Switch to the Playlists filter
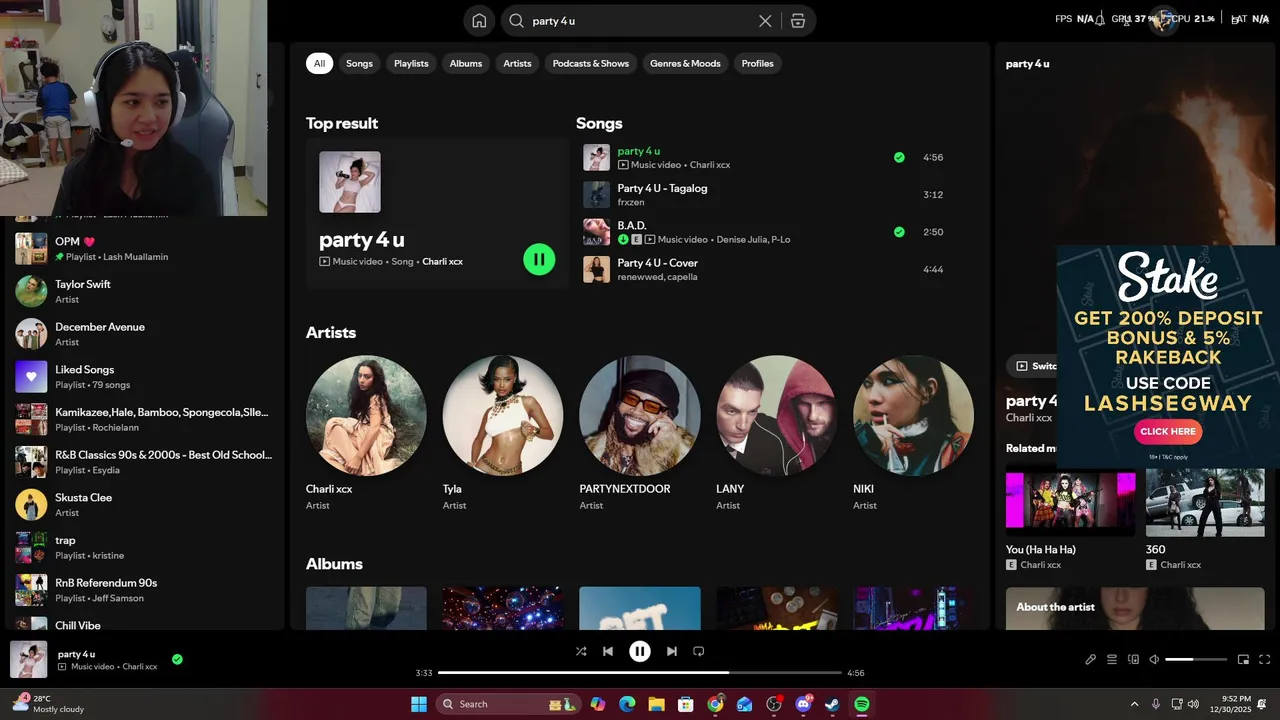 click(411, 63)
